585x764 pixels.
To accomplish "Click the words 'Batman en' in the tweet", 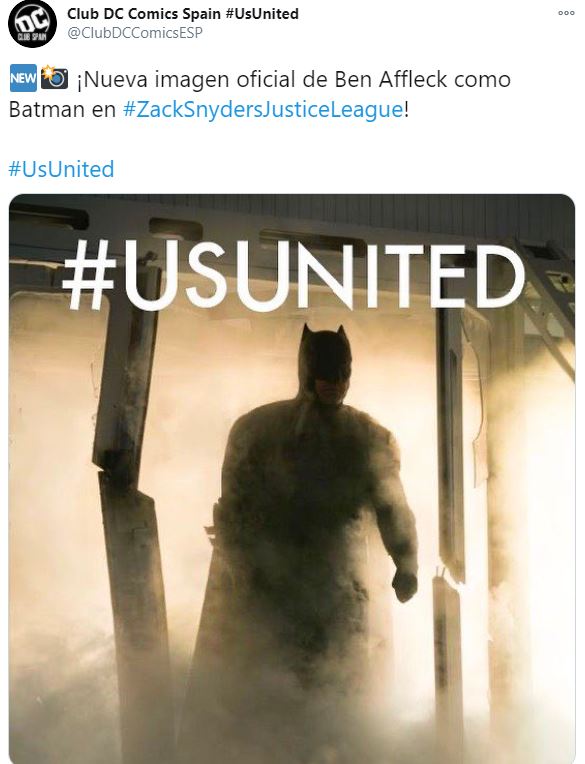I will (x=62, y=109).
